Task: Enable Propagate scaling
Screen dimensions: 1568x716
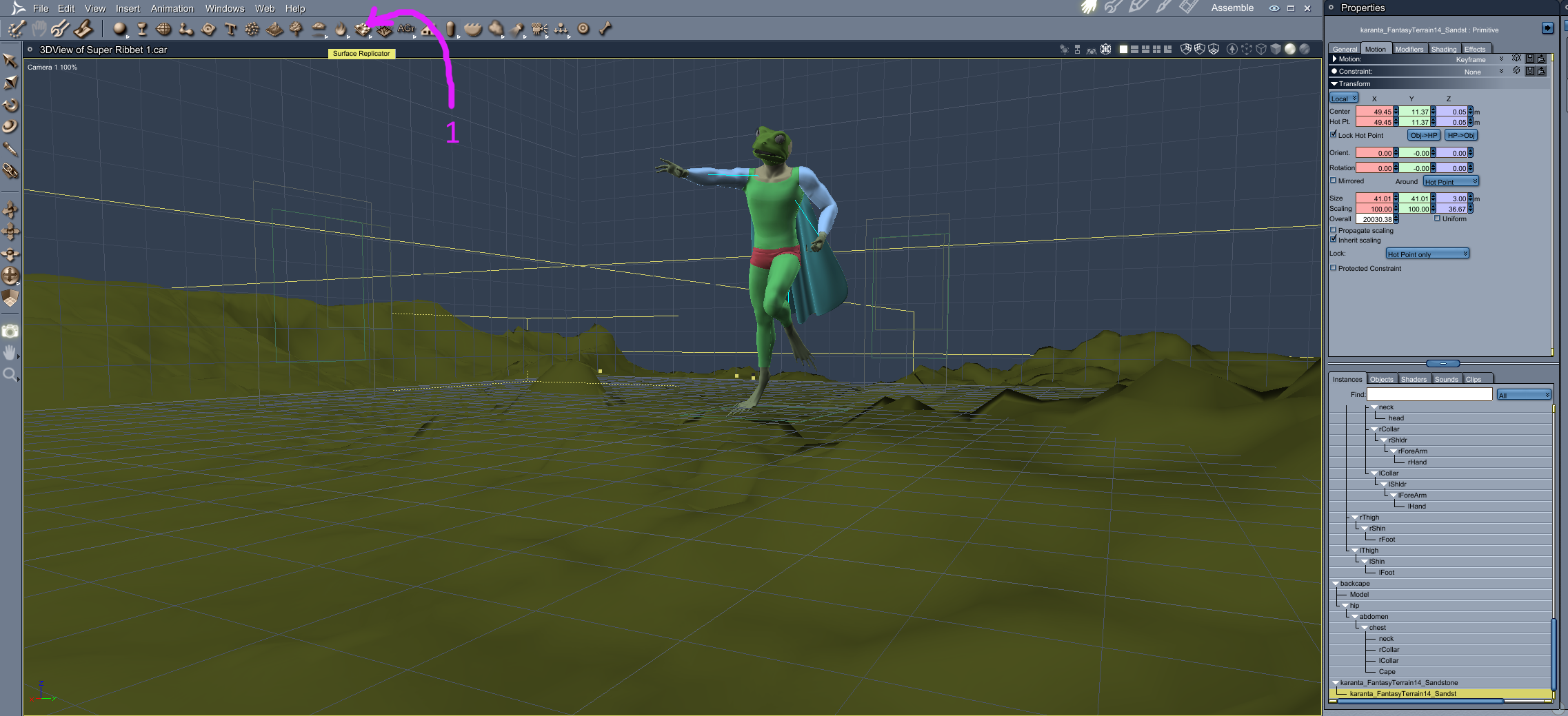Action: click(1334, 230)
